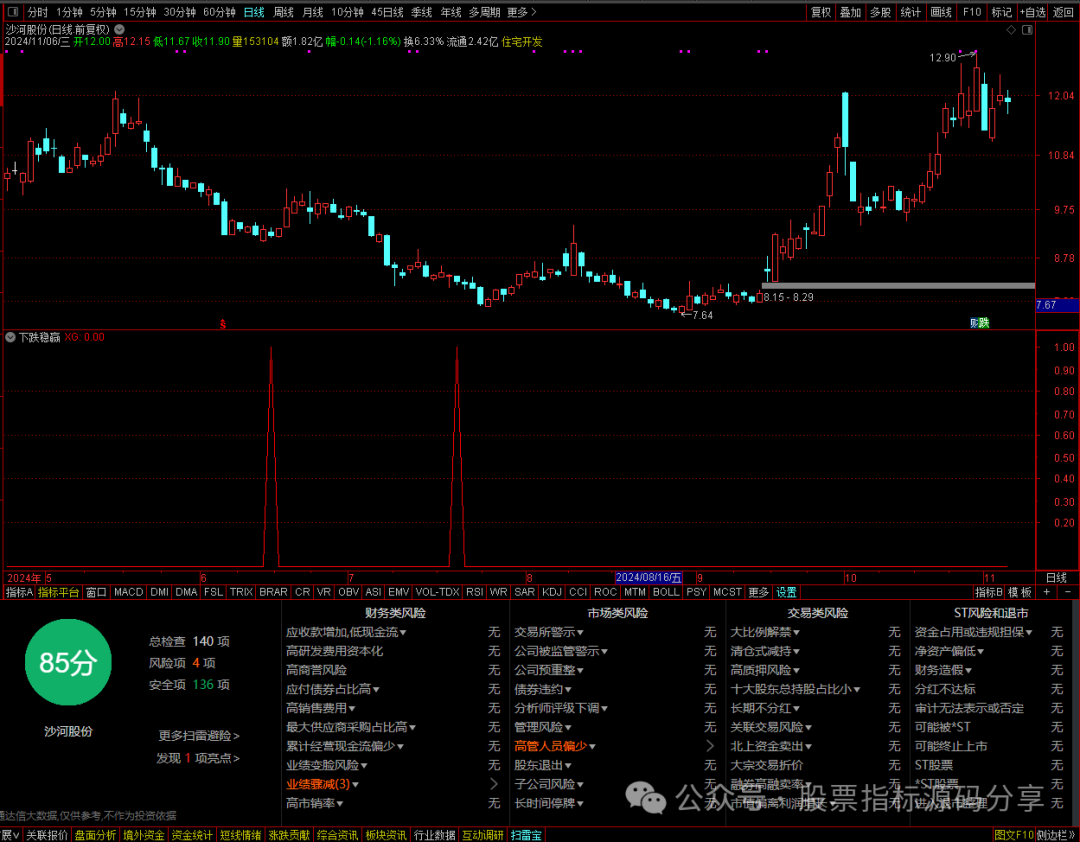Expand 公司被监管警示 dropdown

pos(561,651)
